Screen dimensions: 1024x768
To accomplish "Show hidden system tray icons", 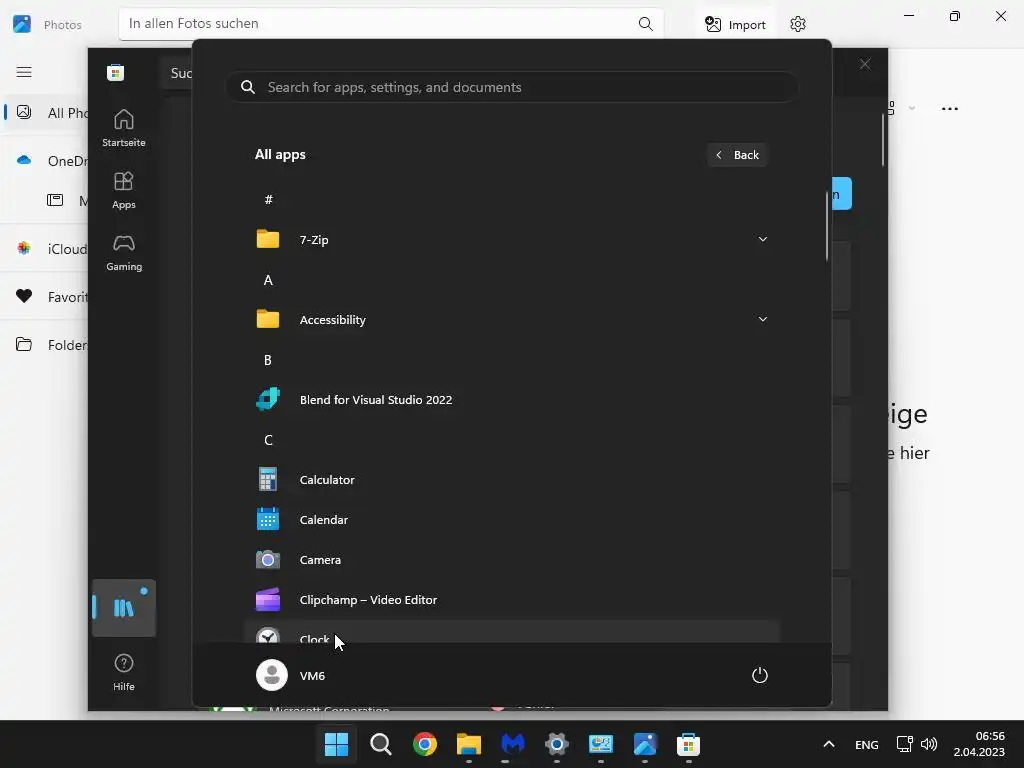I will coord(829,744).
